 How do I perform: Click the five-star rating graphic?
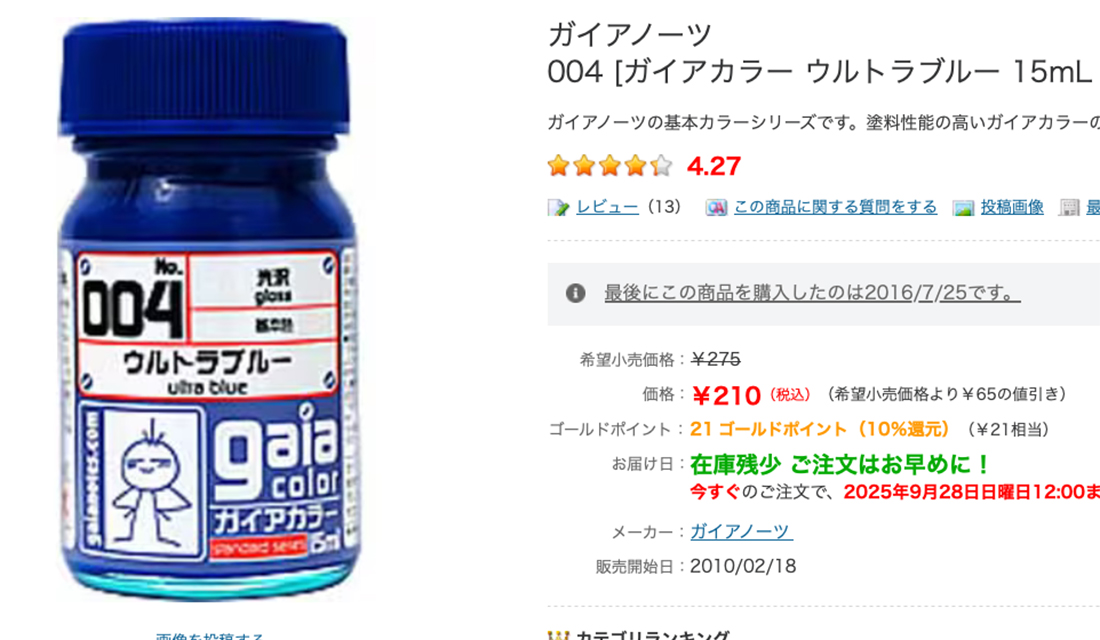click(x=610, y=166)
